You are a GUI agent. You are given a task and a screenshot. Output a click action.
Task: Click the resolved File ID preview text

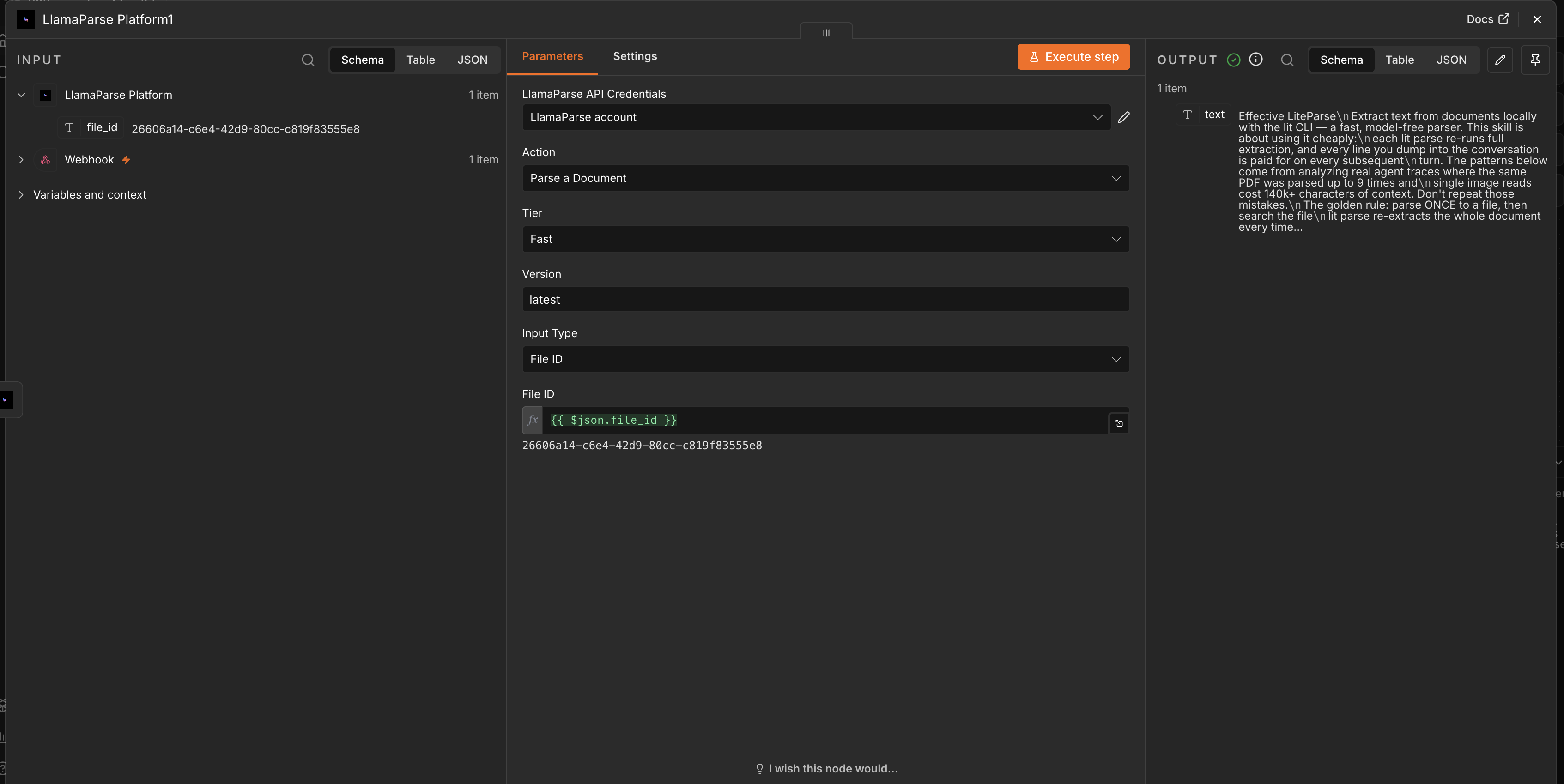pos(642,446)
